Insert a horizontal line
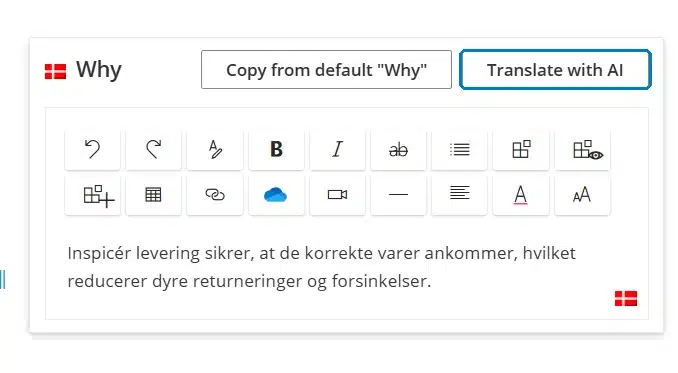 398,195
